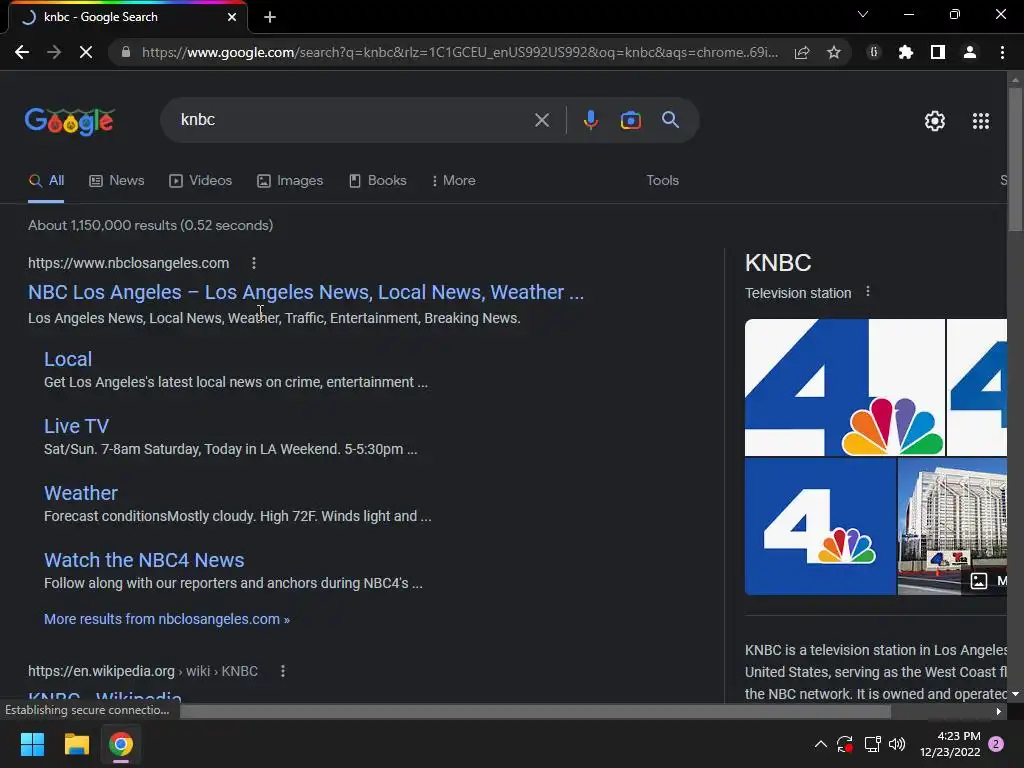1024x768 pixels.
Task: Click the scroll-down arrow of the page scrollbar
Action: click(x=1015, y=694)
